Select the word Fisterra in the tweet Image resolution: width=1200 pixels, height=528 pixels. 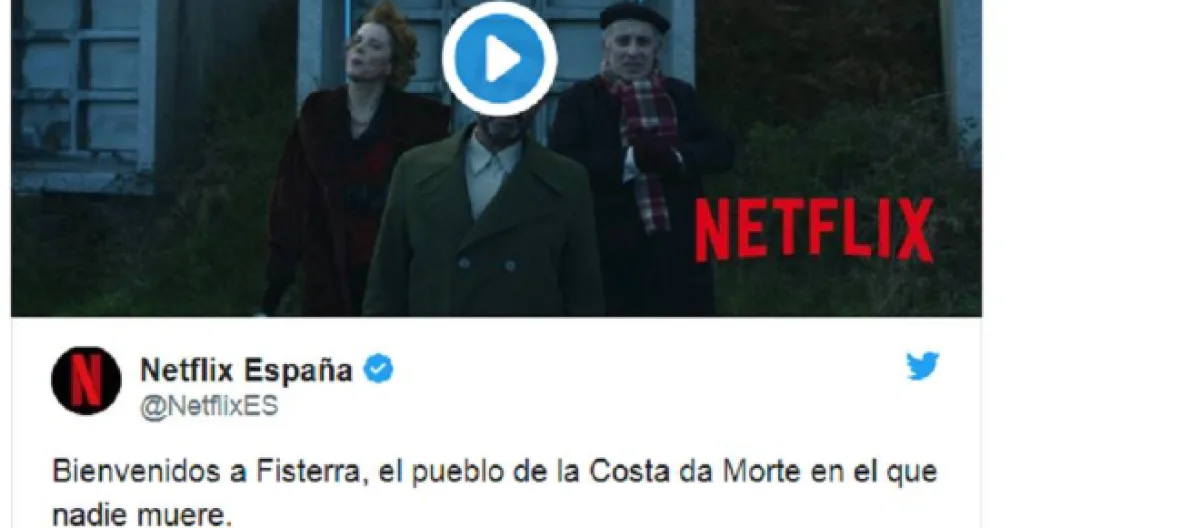coord(317,470)
